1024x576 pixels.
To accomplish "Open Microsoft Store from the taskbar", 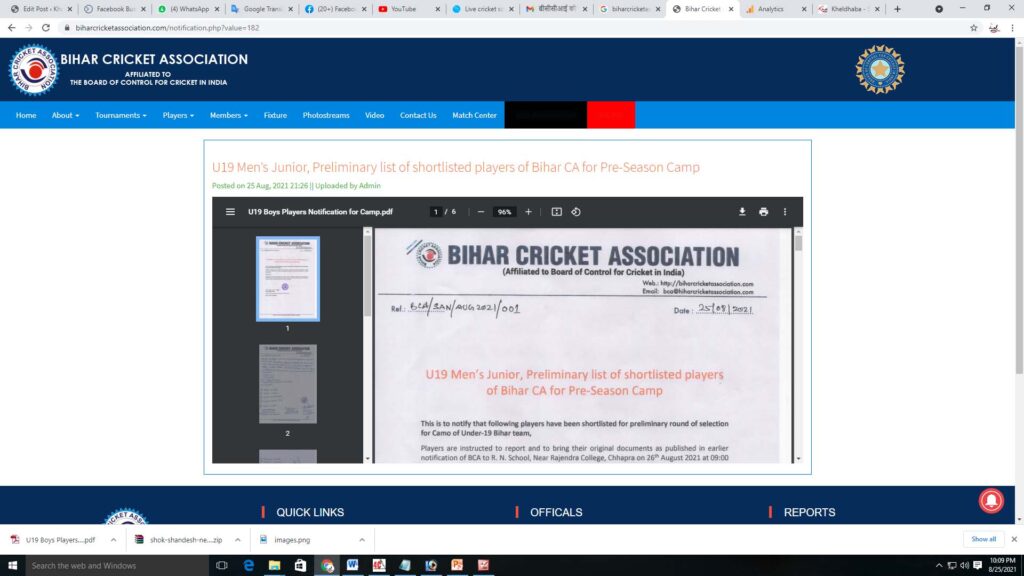I will point(300,565).
